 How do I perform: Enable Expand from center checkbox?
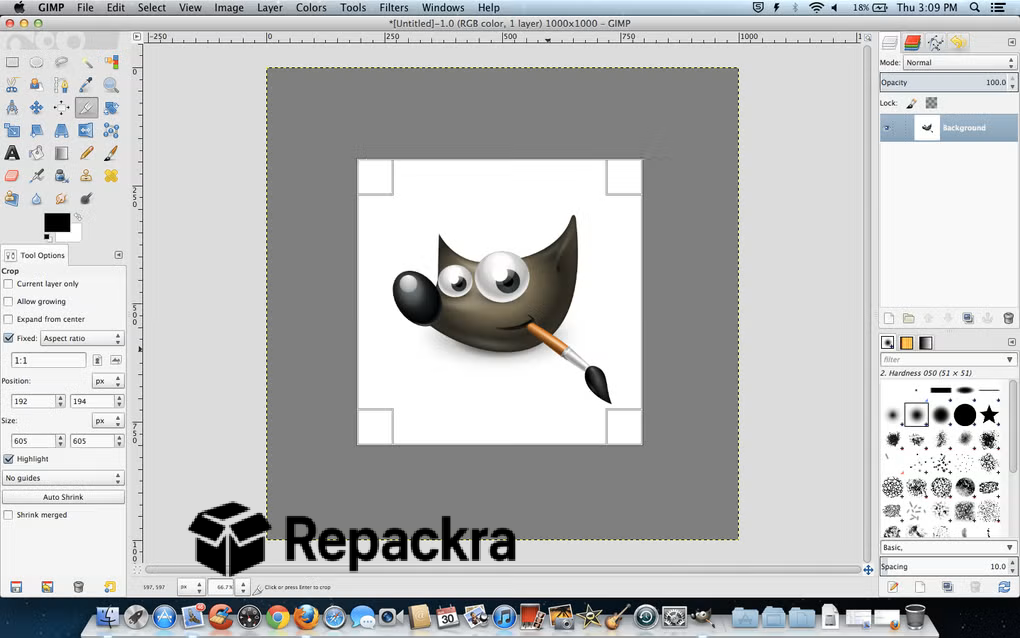(8, 319)
